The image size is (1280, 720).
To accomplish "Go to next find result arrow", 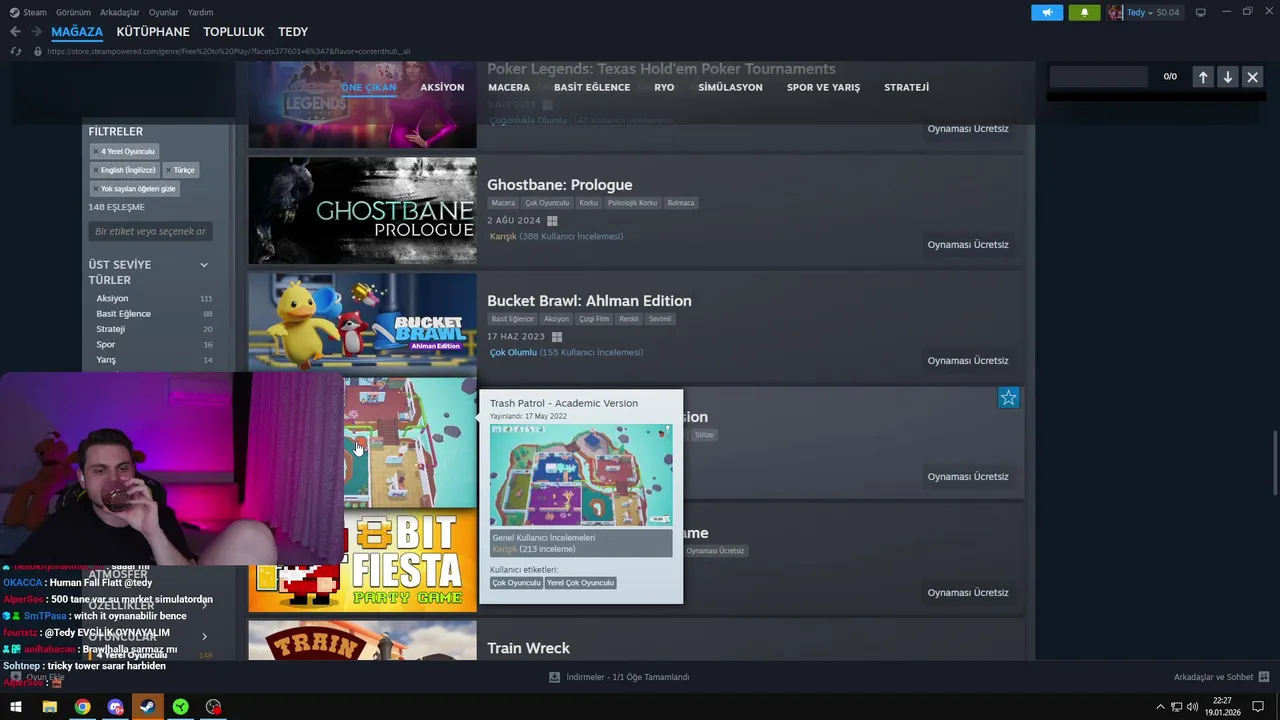I will (1227, 77).
